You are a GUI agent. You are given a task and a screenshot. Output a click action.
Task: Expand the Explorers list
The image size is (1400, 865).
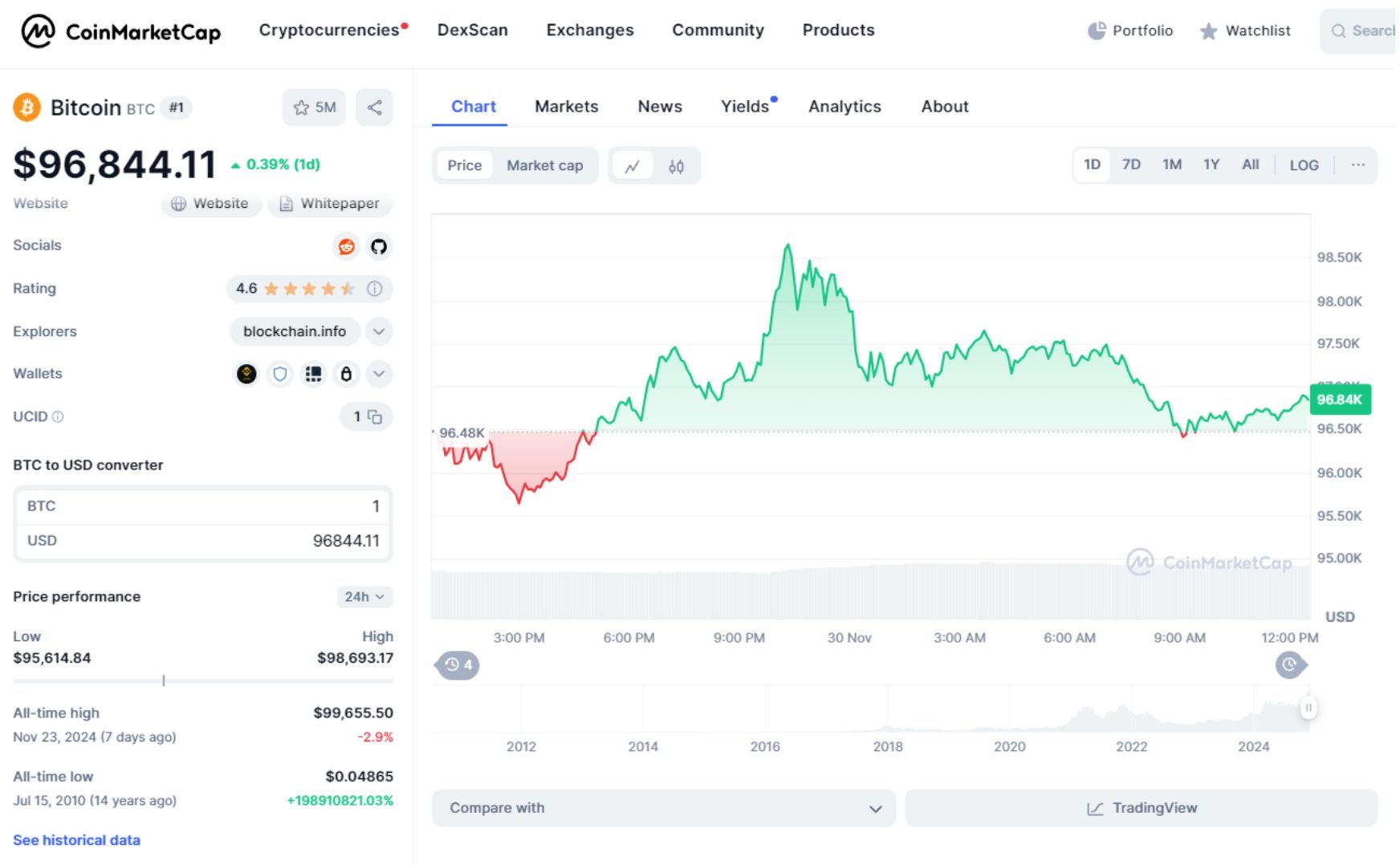tap(377, 331)
